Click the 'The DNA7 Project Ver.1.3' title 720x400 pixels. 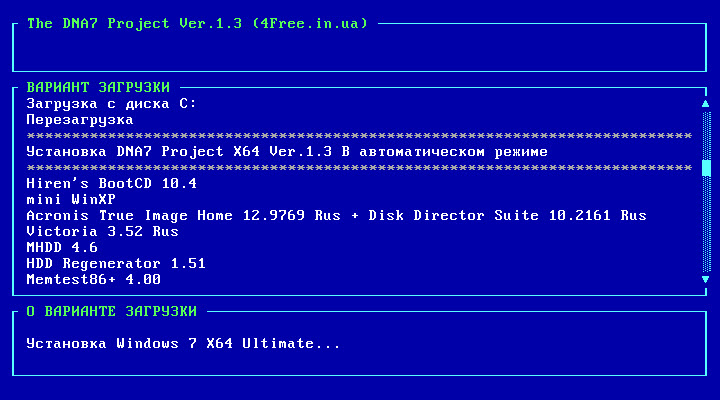click(x=196, y=23)
